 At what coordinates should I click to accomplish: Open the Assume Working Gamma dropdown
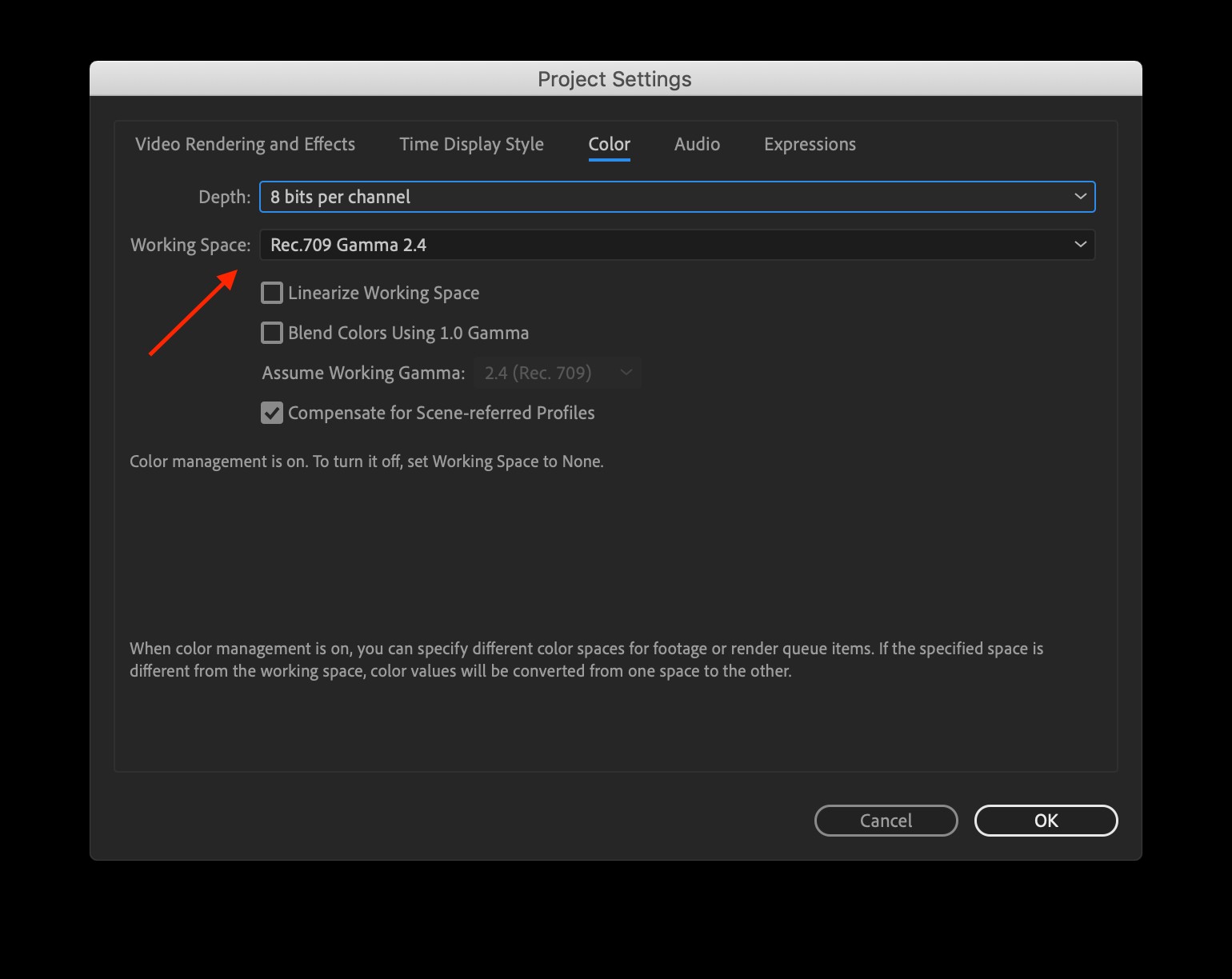[558, 372]
